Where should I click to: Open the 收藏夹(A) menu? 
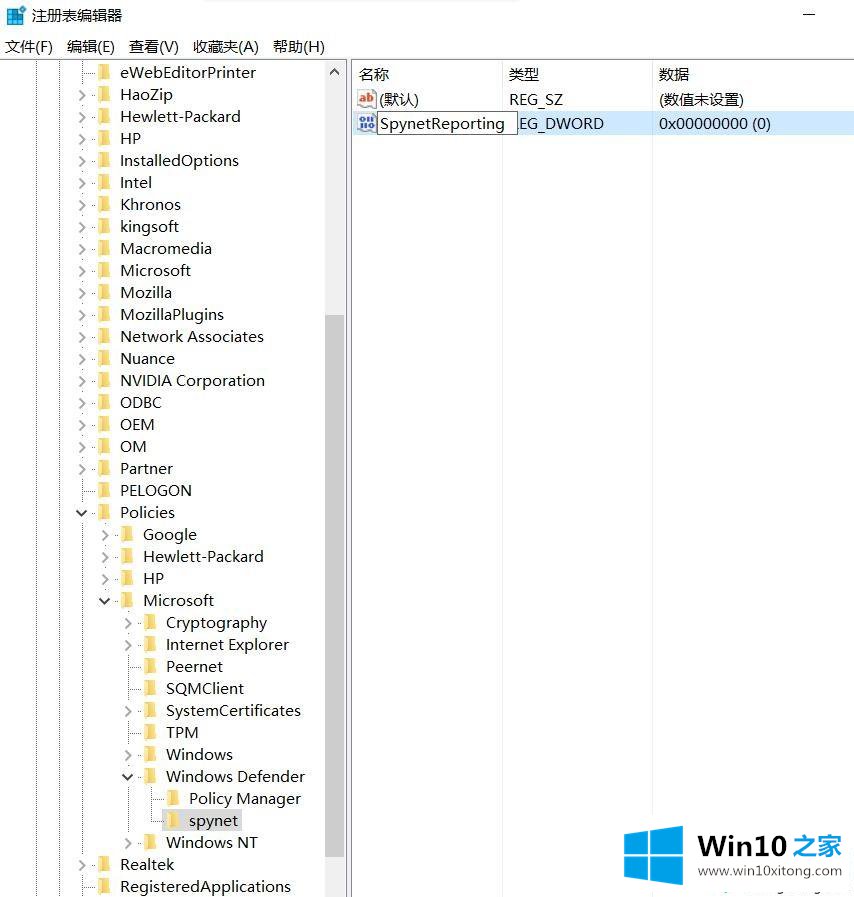225,46
